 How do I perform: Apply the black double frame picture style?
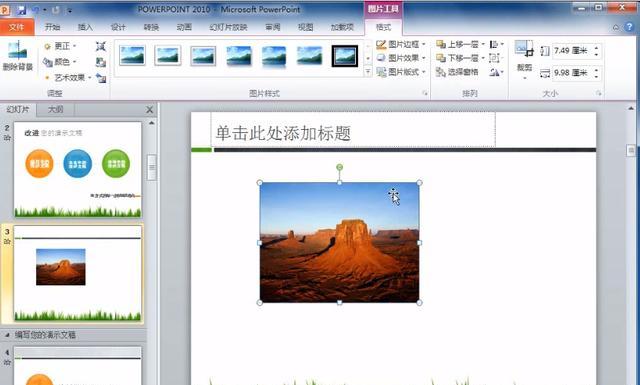tap(344, 56)
